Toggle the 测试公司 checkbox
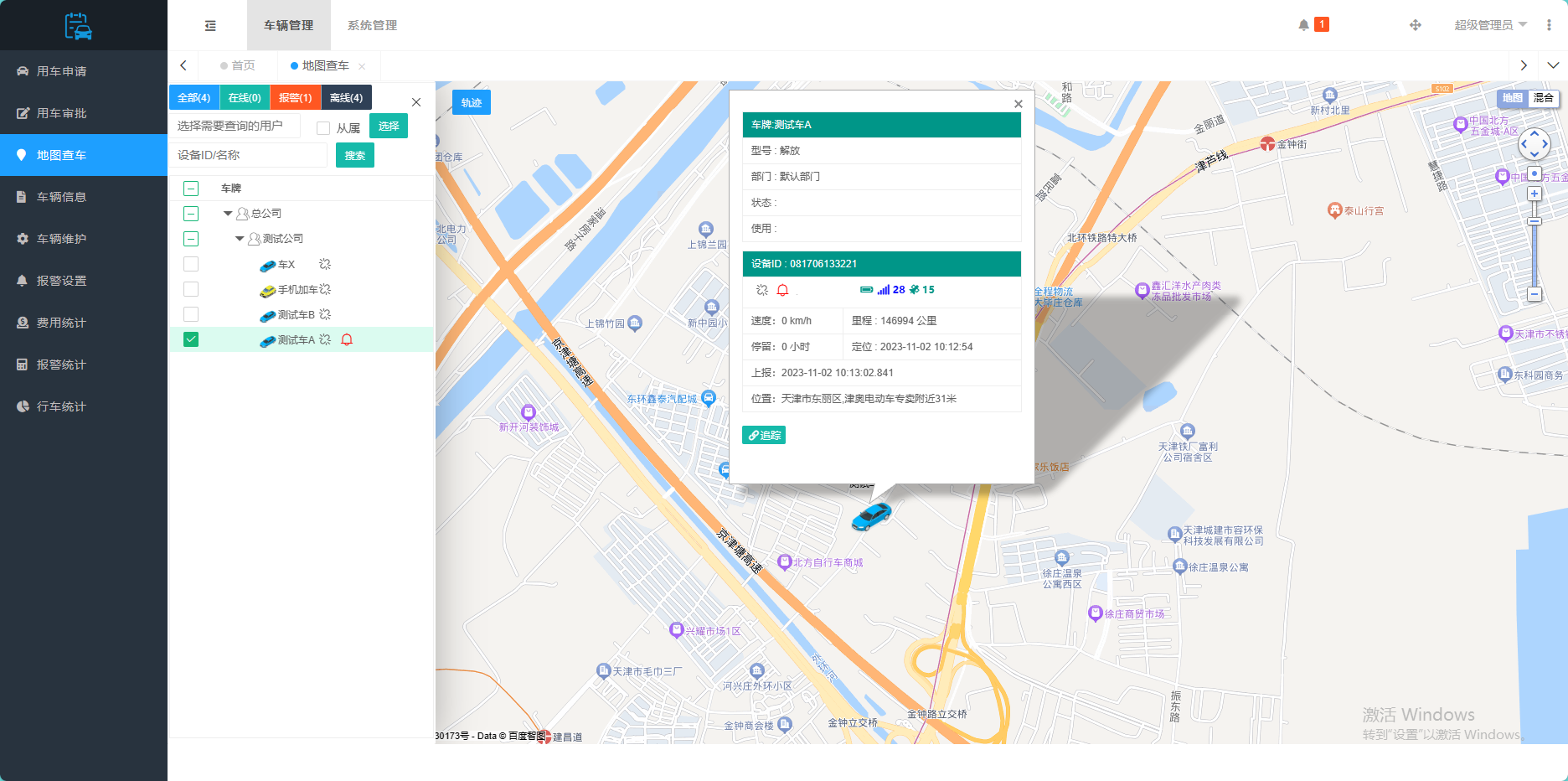The height and width of the screenshot is (781, 1568). pos(191,239)
